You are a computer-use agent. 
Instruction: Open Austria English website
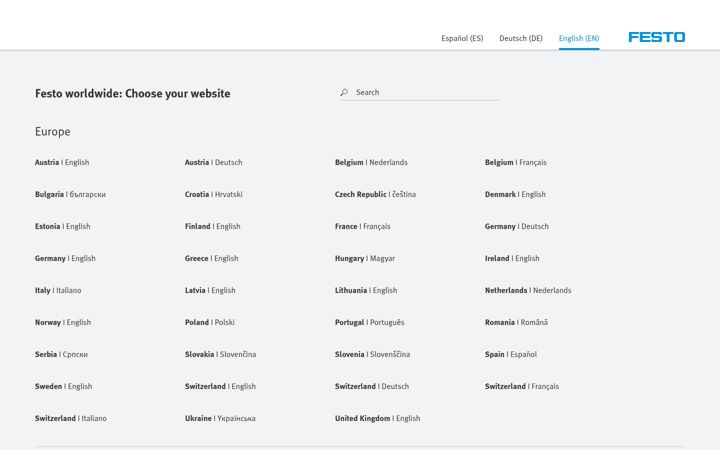tap(62, 162)
